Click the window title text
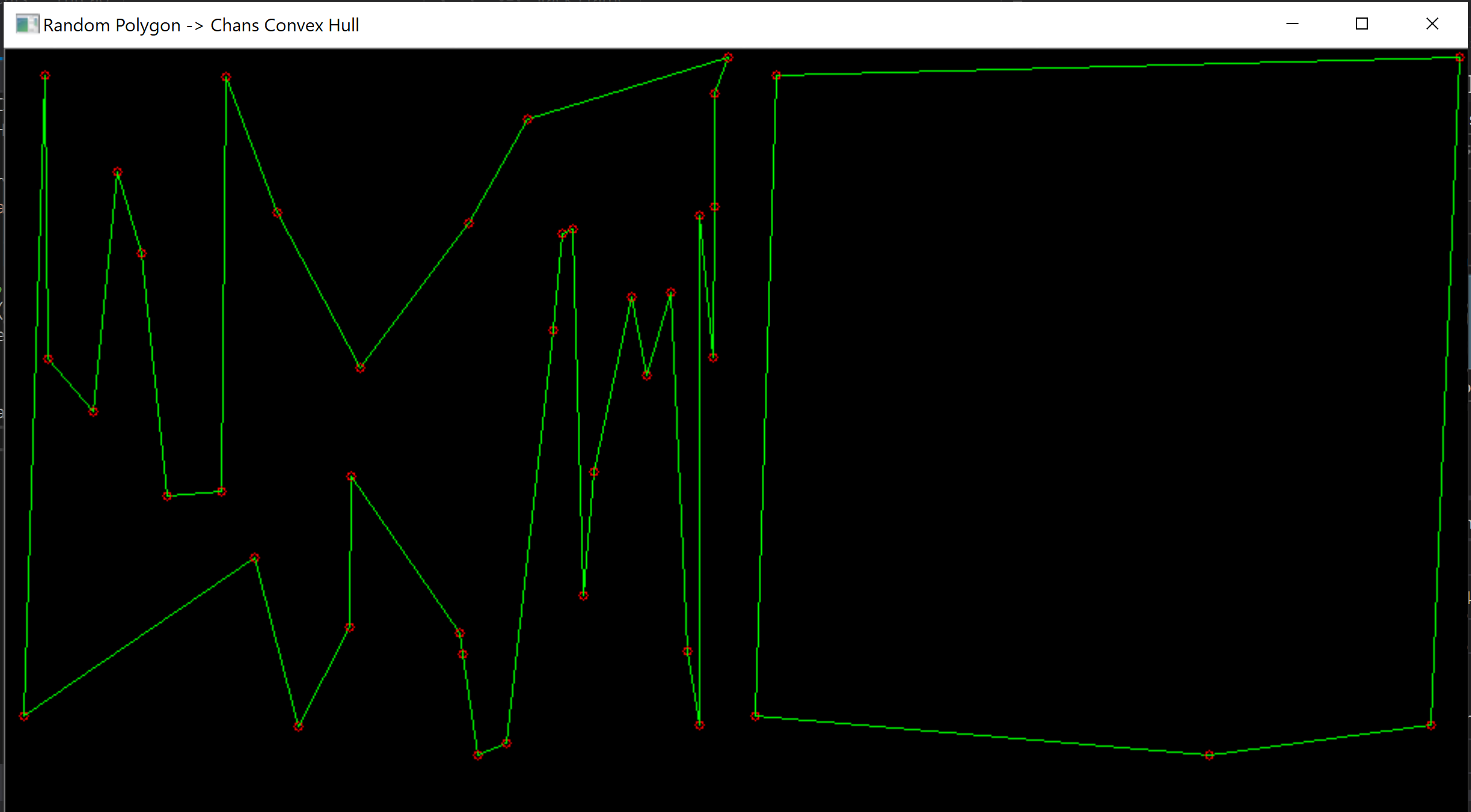The height and width of the screenshot is (812, 1471). pos(201,25)
